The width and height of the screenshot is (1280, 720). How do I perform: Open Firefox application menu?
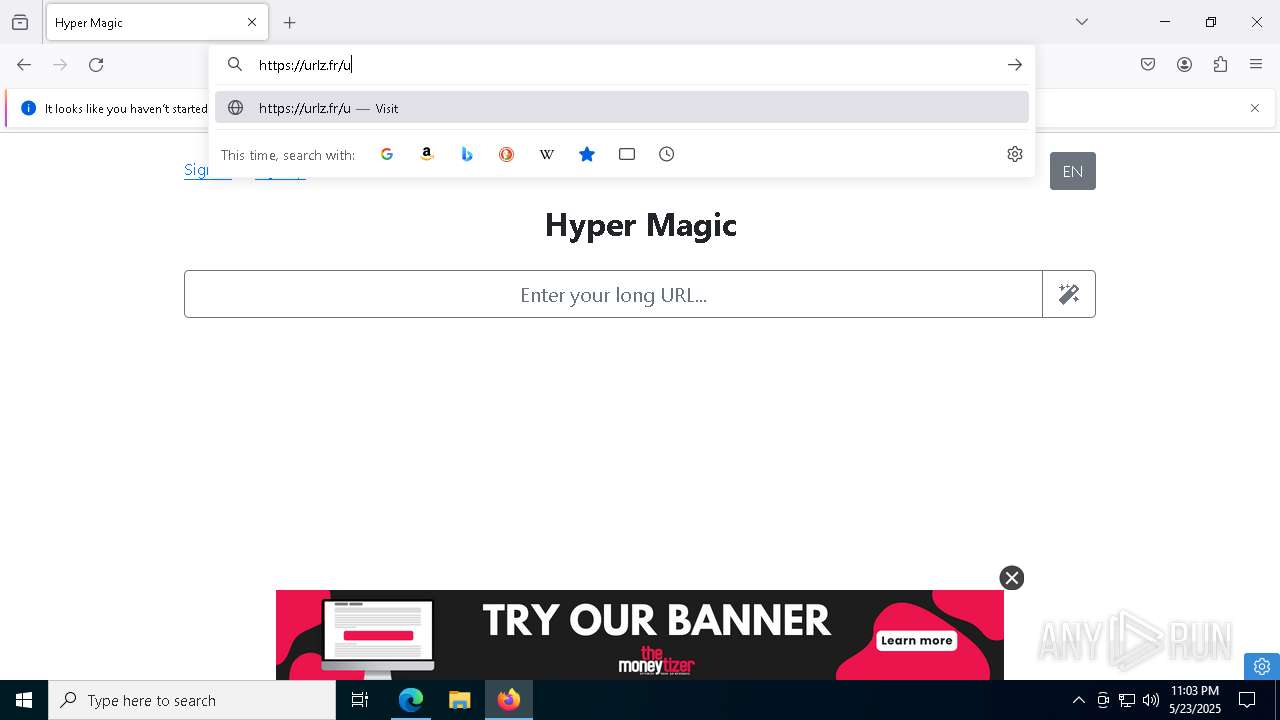pyautogui.click(x=1256, y=65)
